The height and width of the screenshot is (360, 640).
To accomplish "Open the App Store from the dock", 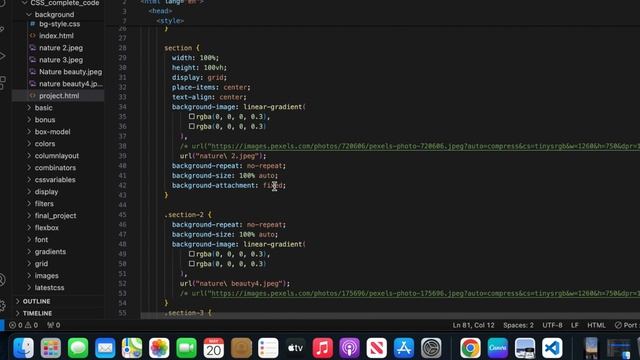I will 404,348.
